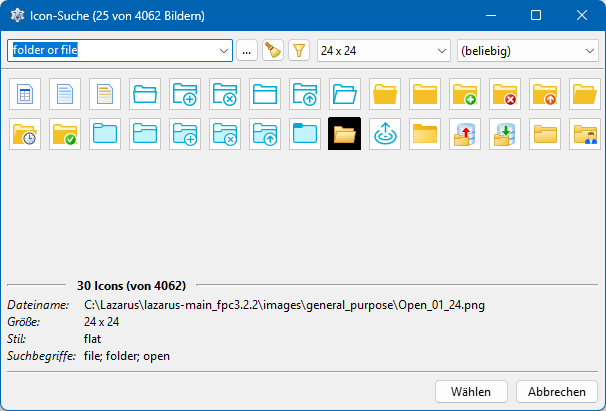
Task: Expand the search keyword history dropdown
Action: click(x=223, y=51)
